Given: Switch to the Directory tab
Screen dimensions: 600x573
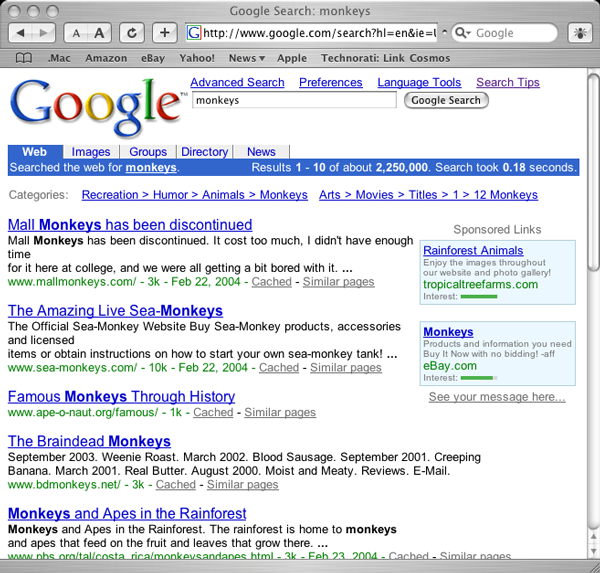Looking at the screenshot, I should [x=205, y=152].
